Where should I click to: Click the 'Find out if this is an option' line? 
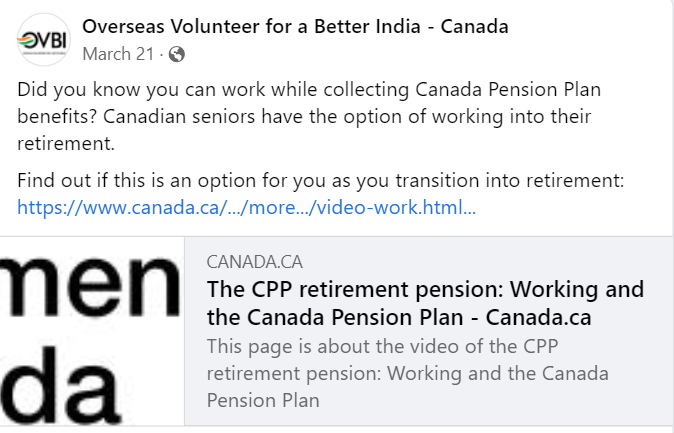(320, 181)
